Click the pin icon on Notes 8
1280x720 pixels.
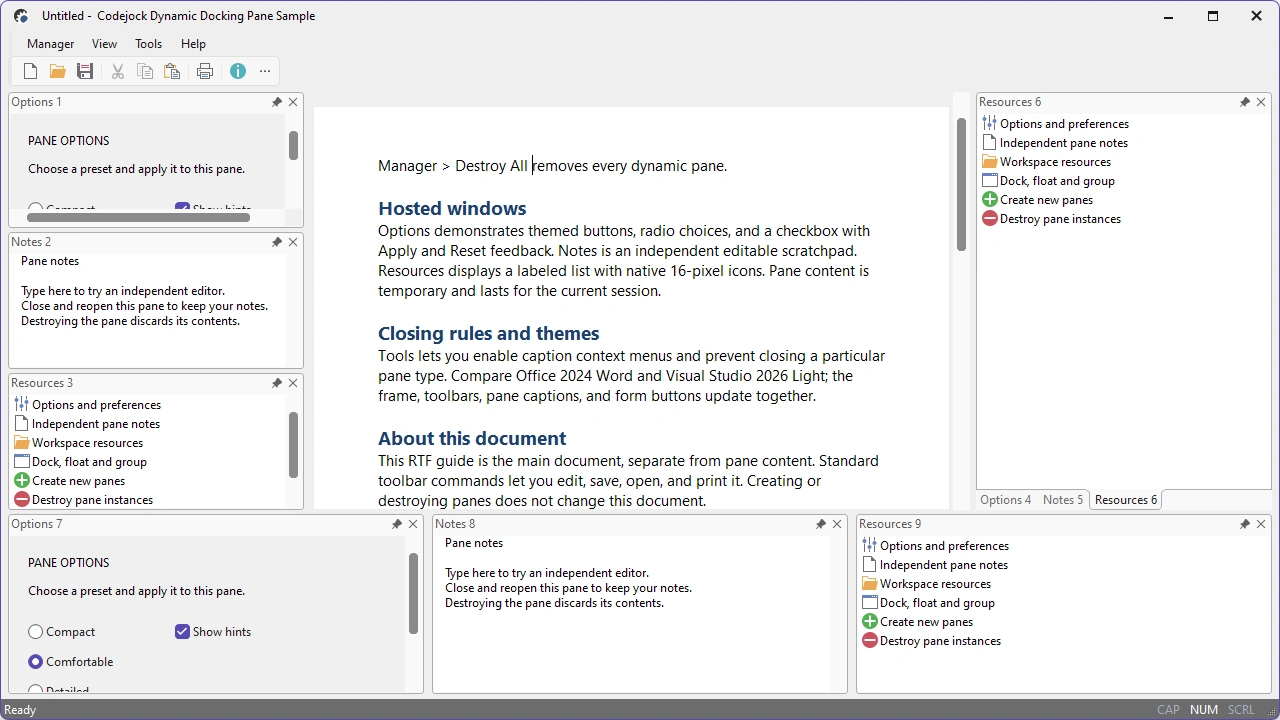[x=821, y=524]
